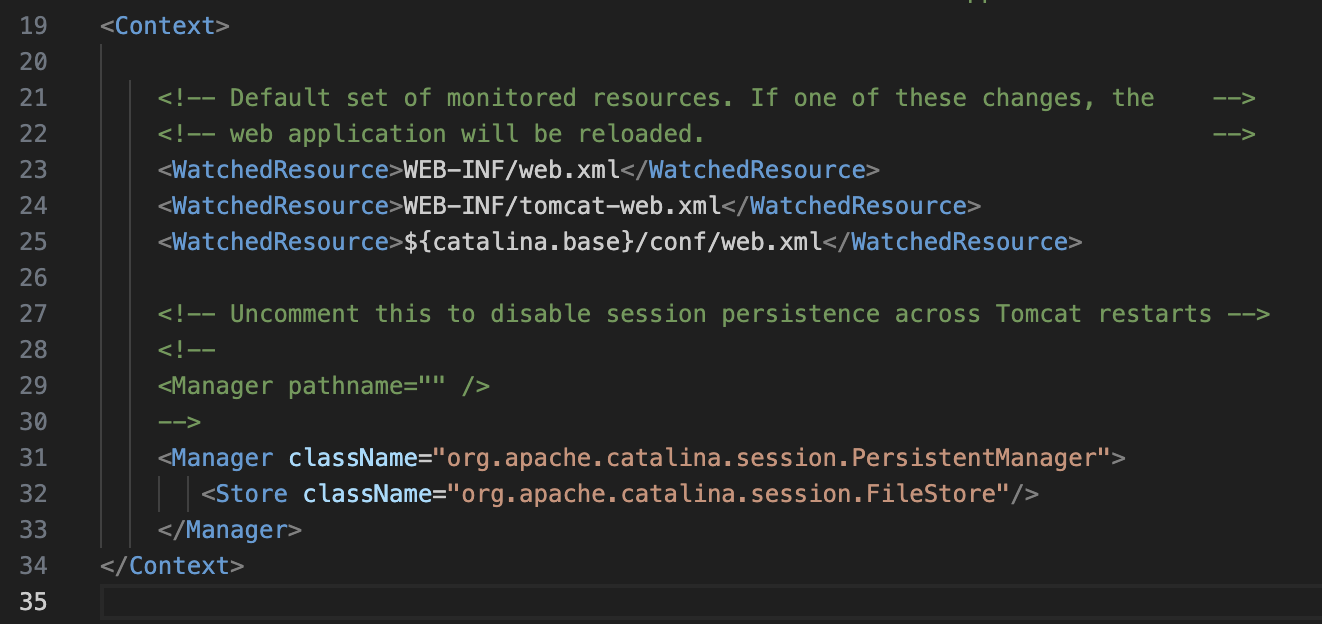This screenshot has height=624, width=1322.
Task: Click line number 19 in the gutter
Action: coord(33,26)
